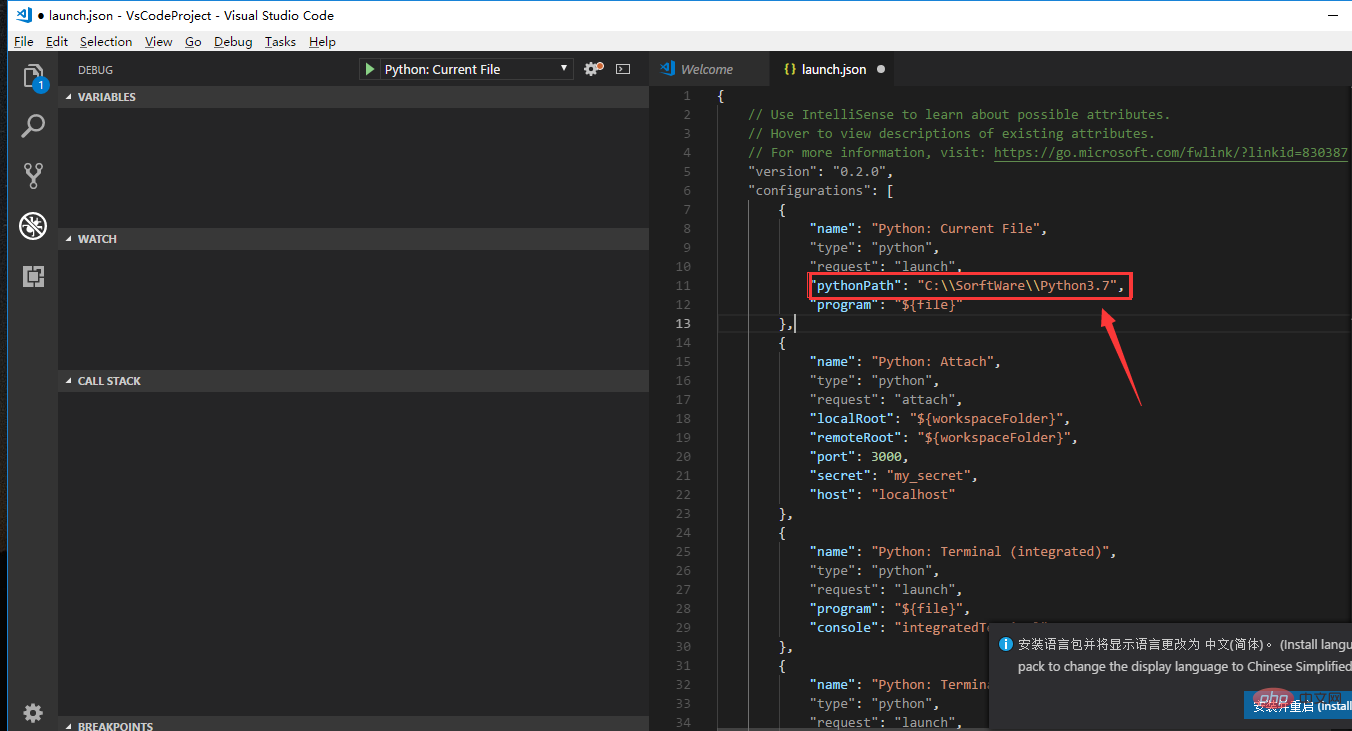Open the Debug Console icon
Screen dimensions: 1352x731
tap(623, 69)
